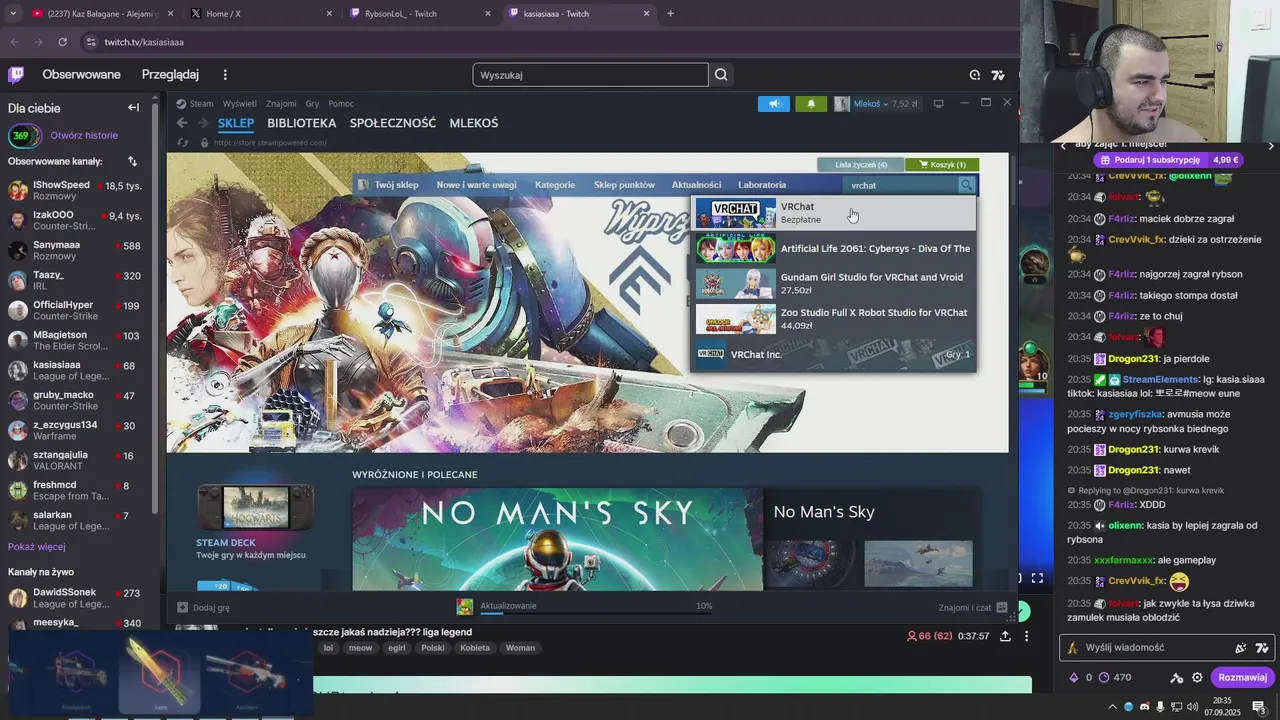1280x720 pixels.
Task: Click the Otwórz historie link
Action: [x=84, y=135]
